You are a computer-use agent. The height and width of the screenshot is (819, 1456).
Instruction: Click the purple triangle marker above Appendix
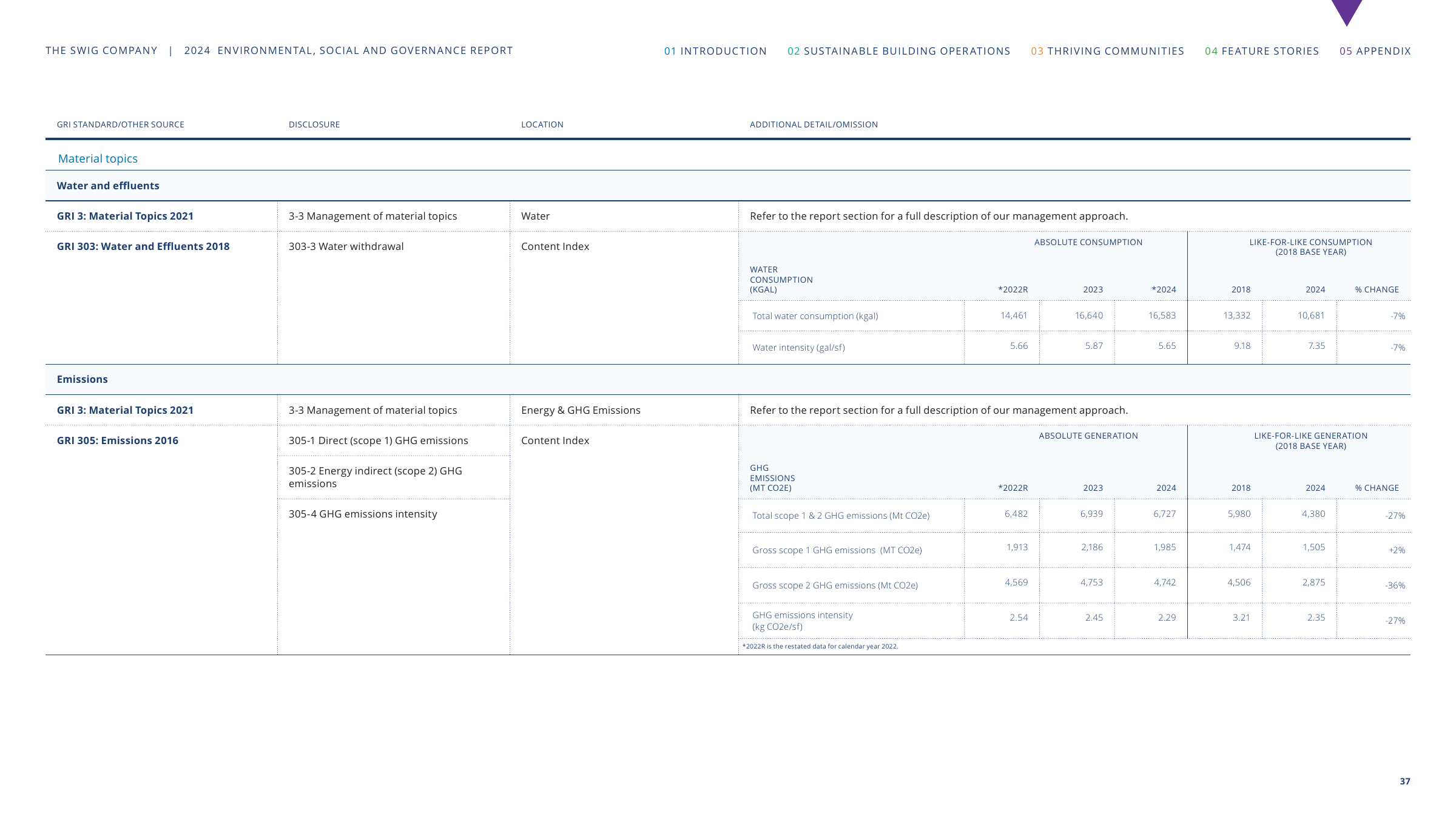tap(1347, 12)
